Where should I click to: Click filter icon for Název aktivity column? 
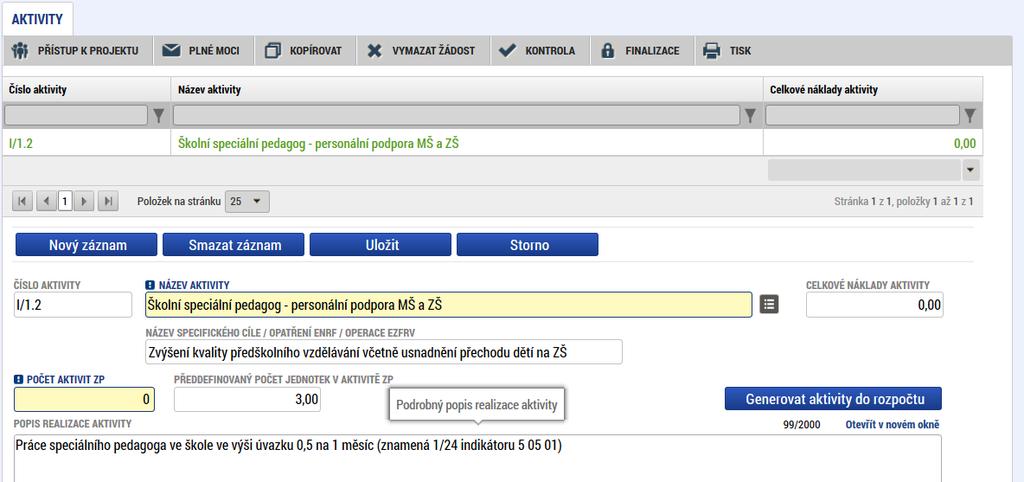coord(751,116)
